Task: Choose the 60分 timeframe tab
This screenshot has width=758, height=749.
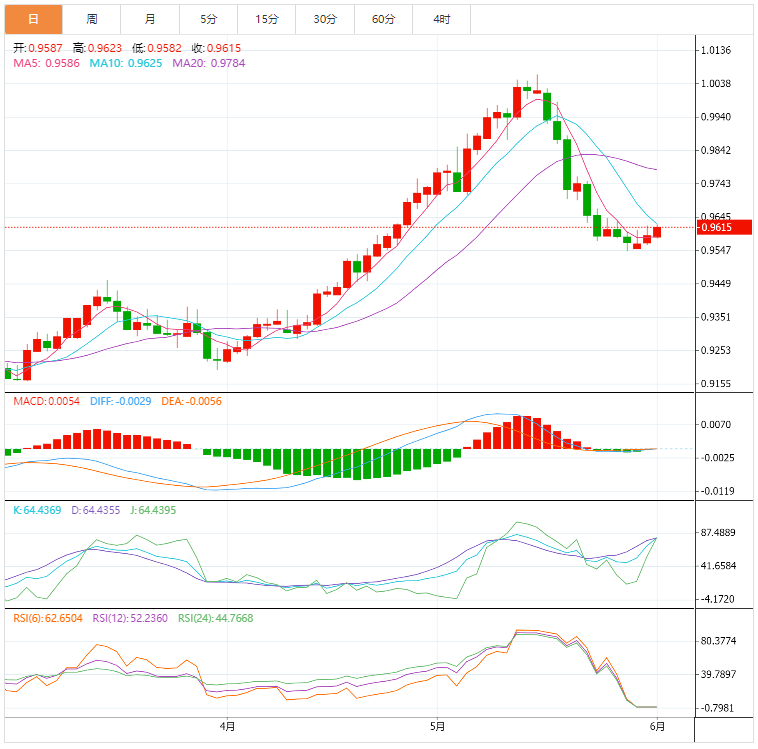Action: point(383,19)
